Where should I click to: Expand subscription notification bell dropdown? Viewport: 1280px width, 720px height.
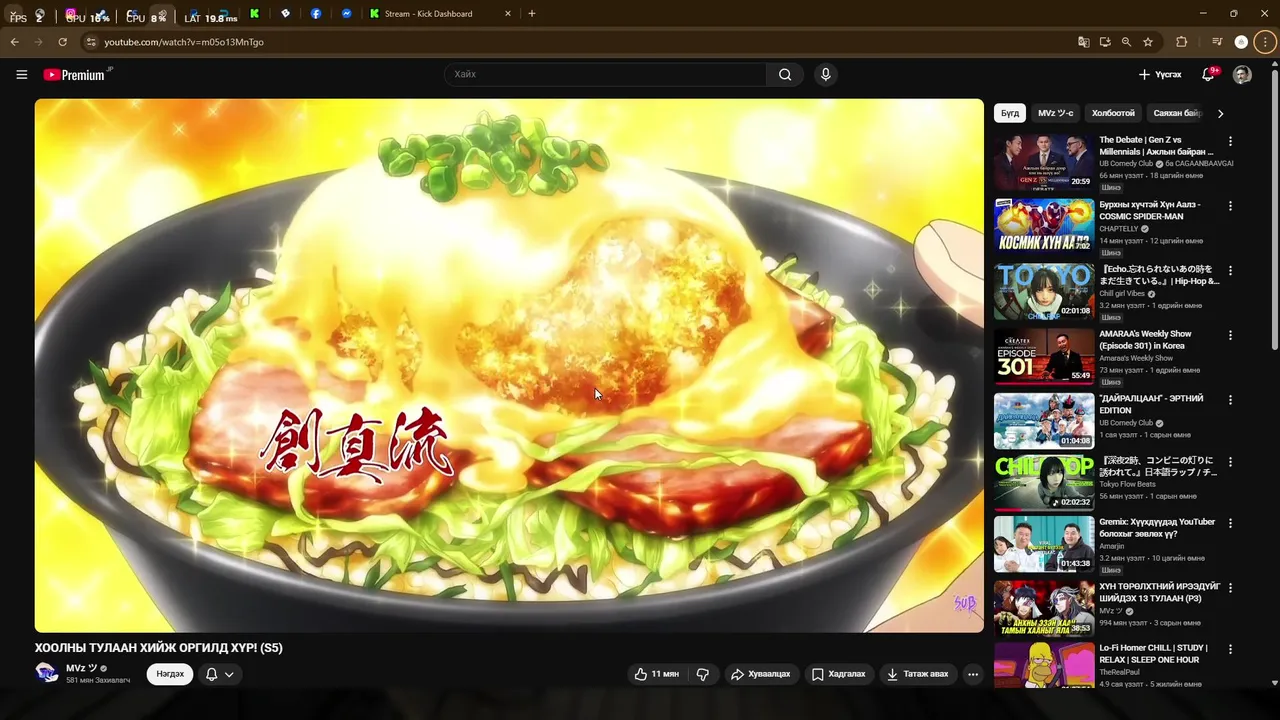click(220, 674)
